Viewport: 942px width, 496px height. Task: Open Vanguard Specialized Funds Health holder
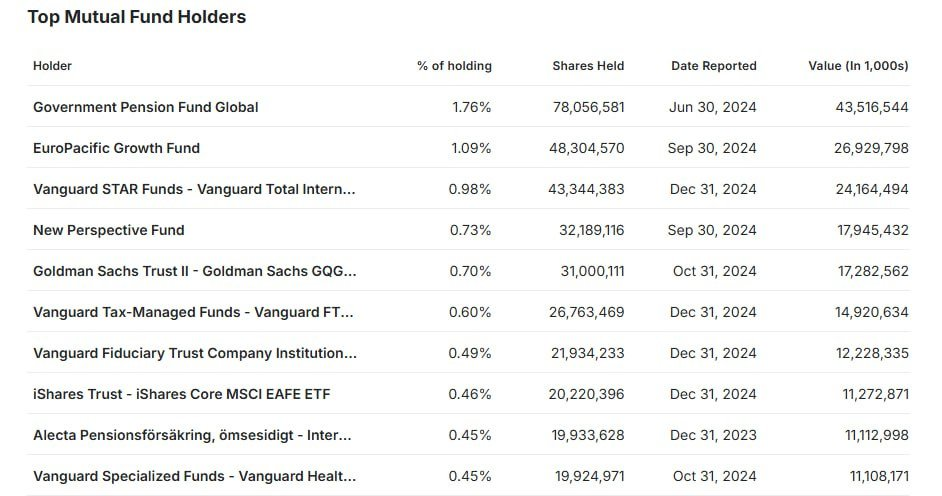tap(194, 476)
